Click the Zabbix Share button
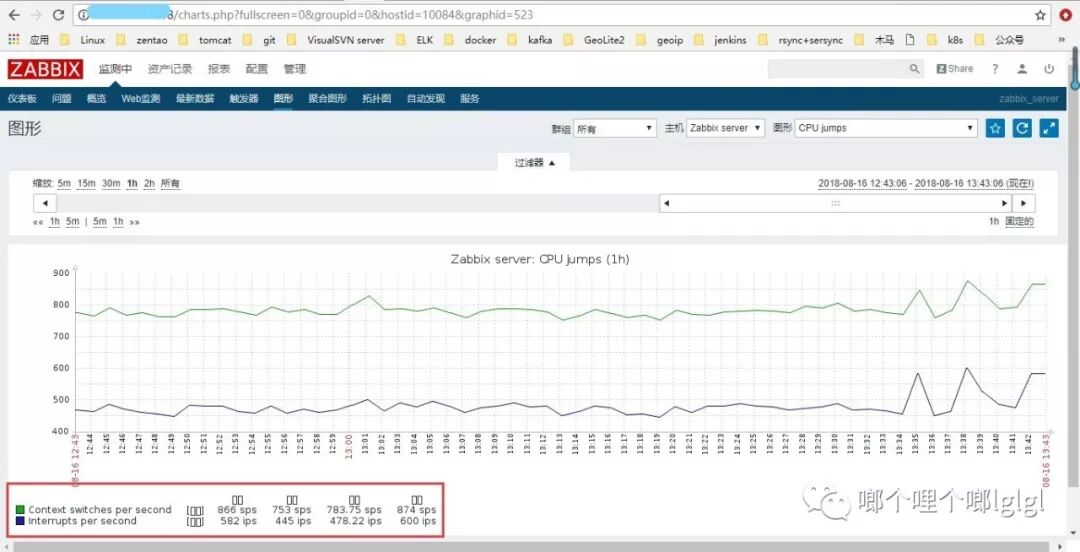 (x=955, y=69)
